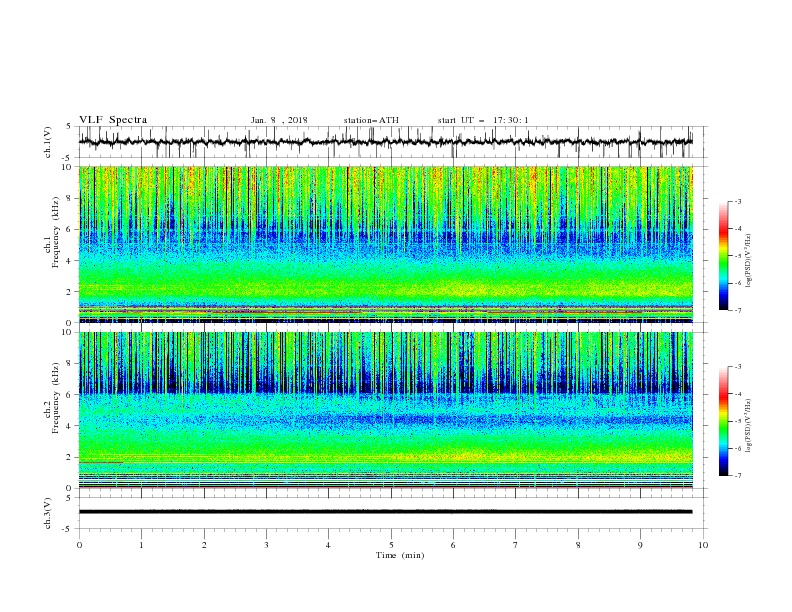Screen dimensions: 792x612
Task: Click the "-3" label on ch.1 colorbar
Action: point(738,201)
